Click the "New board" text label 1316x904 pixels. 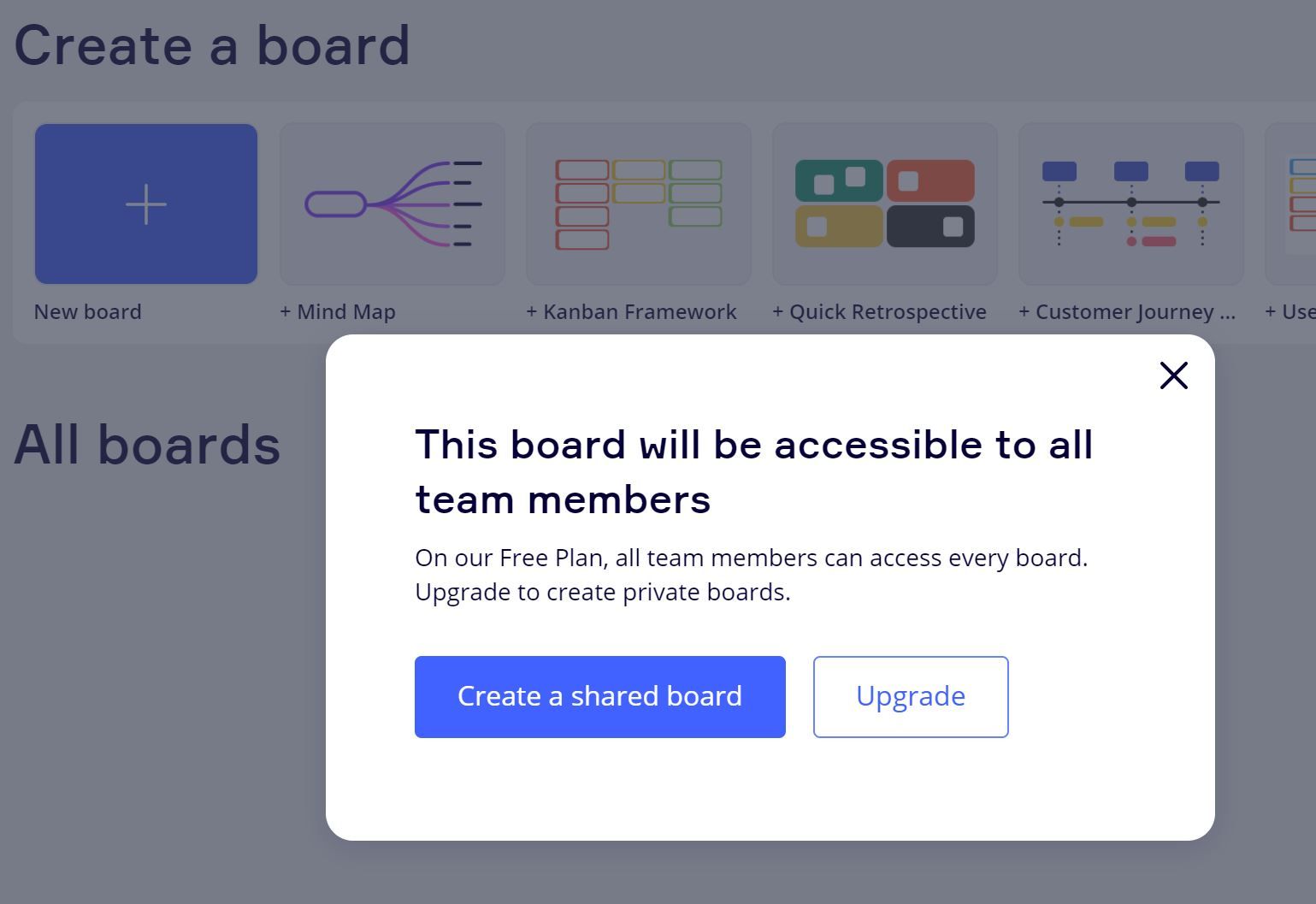coord(88,312)
